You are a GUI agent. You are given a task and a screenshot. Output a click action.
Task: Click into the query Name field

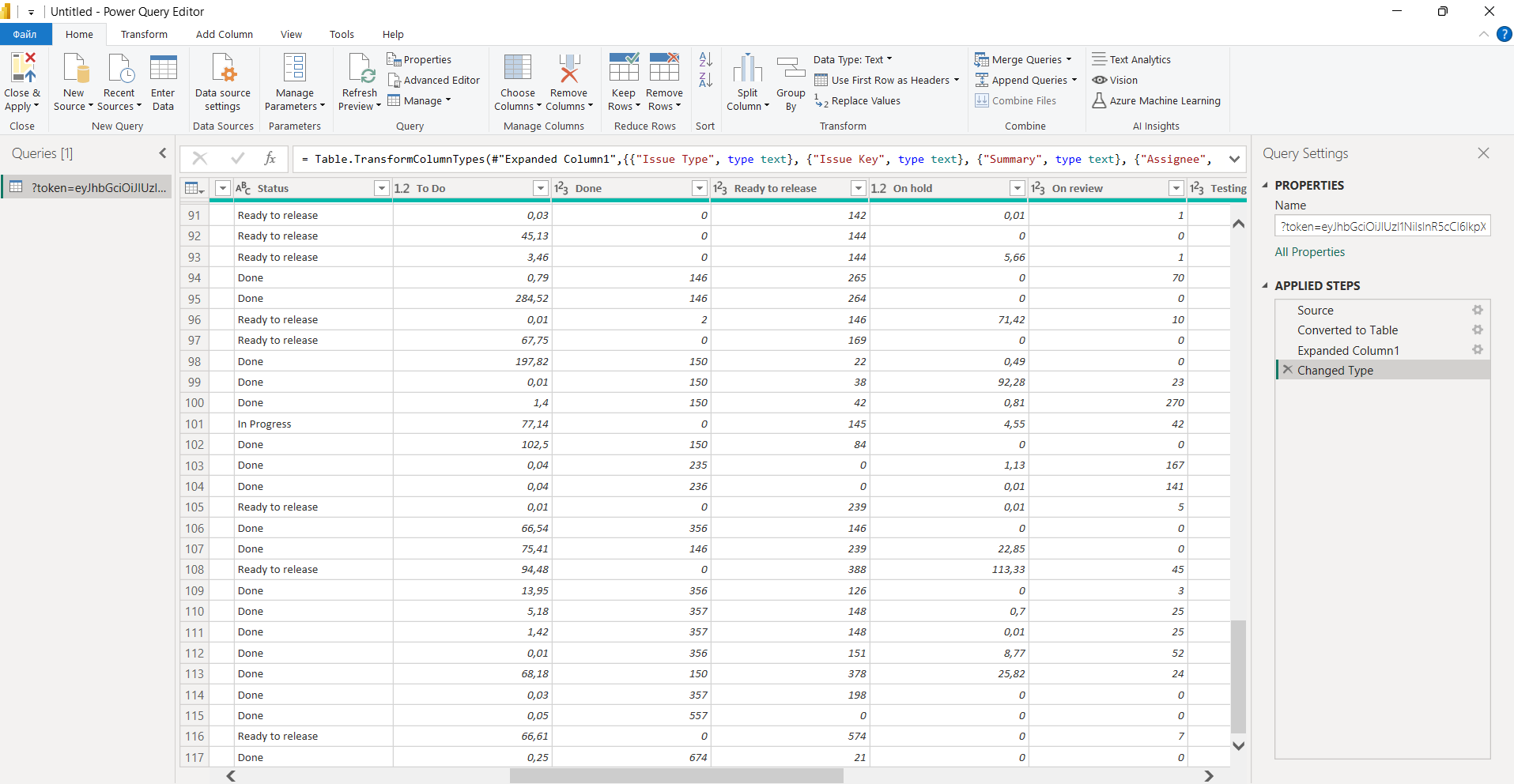1382,227
